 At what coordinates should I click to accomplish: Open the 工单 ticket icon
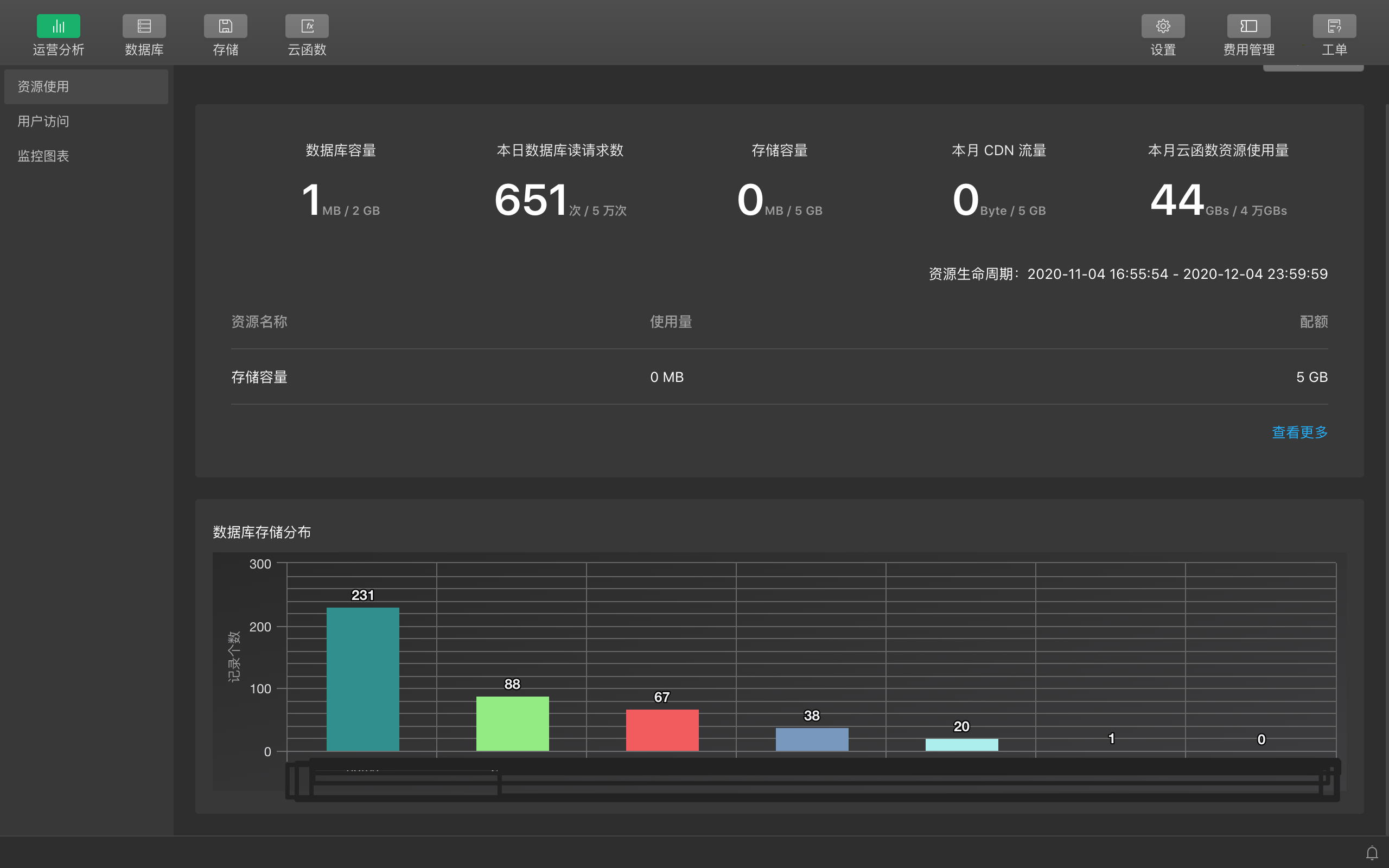[x=1334, y=27]
